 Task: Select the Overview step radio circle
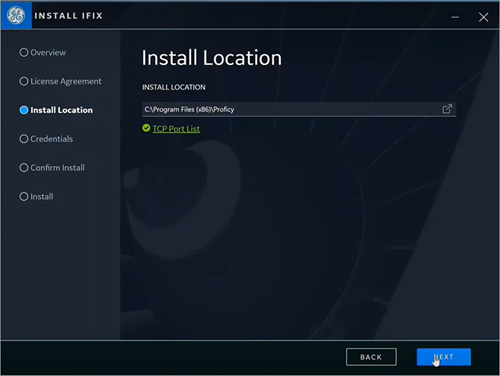(x=24, y=52)
